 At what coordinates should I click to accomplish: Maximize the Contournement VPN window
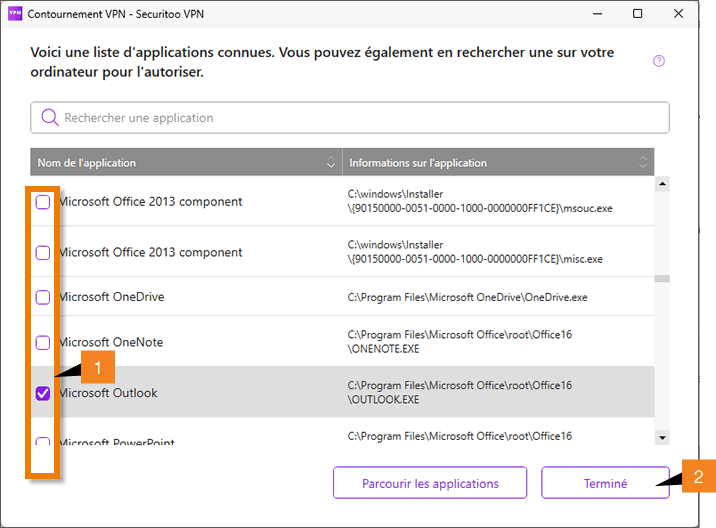click(x=637, y=14)
